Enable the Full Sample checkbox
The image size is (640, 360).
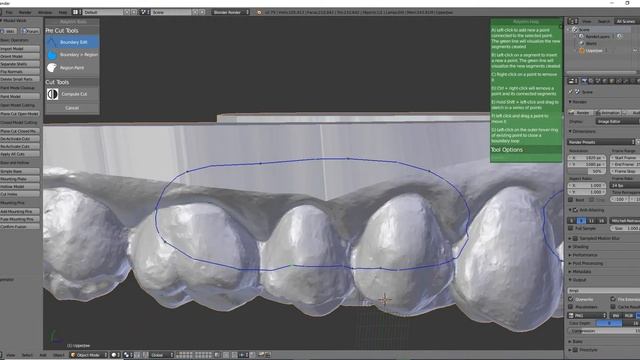point(571,229)
